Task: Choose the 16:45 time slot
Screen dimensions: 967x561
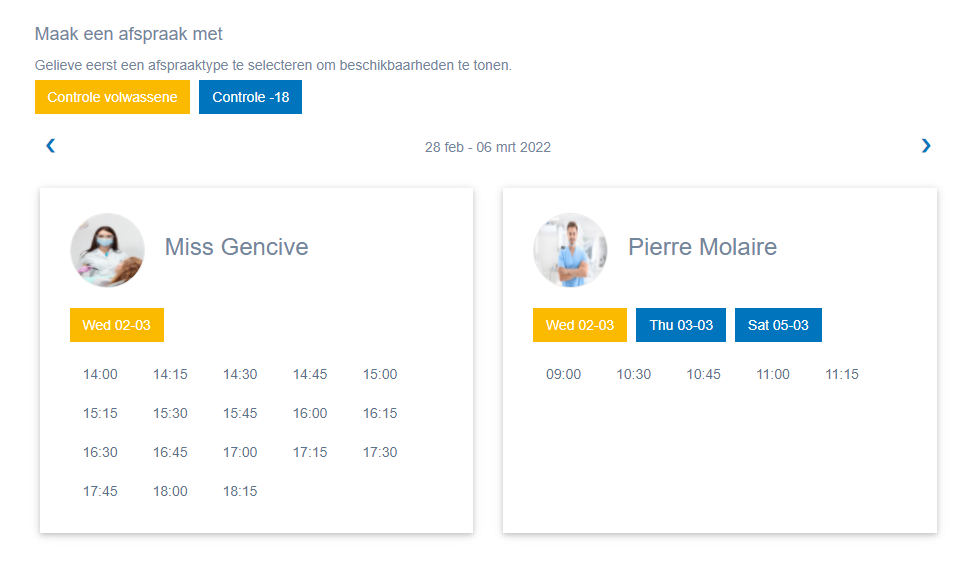Action: (x=170, y=452)
